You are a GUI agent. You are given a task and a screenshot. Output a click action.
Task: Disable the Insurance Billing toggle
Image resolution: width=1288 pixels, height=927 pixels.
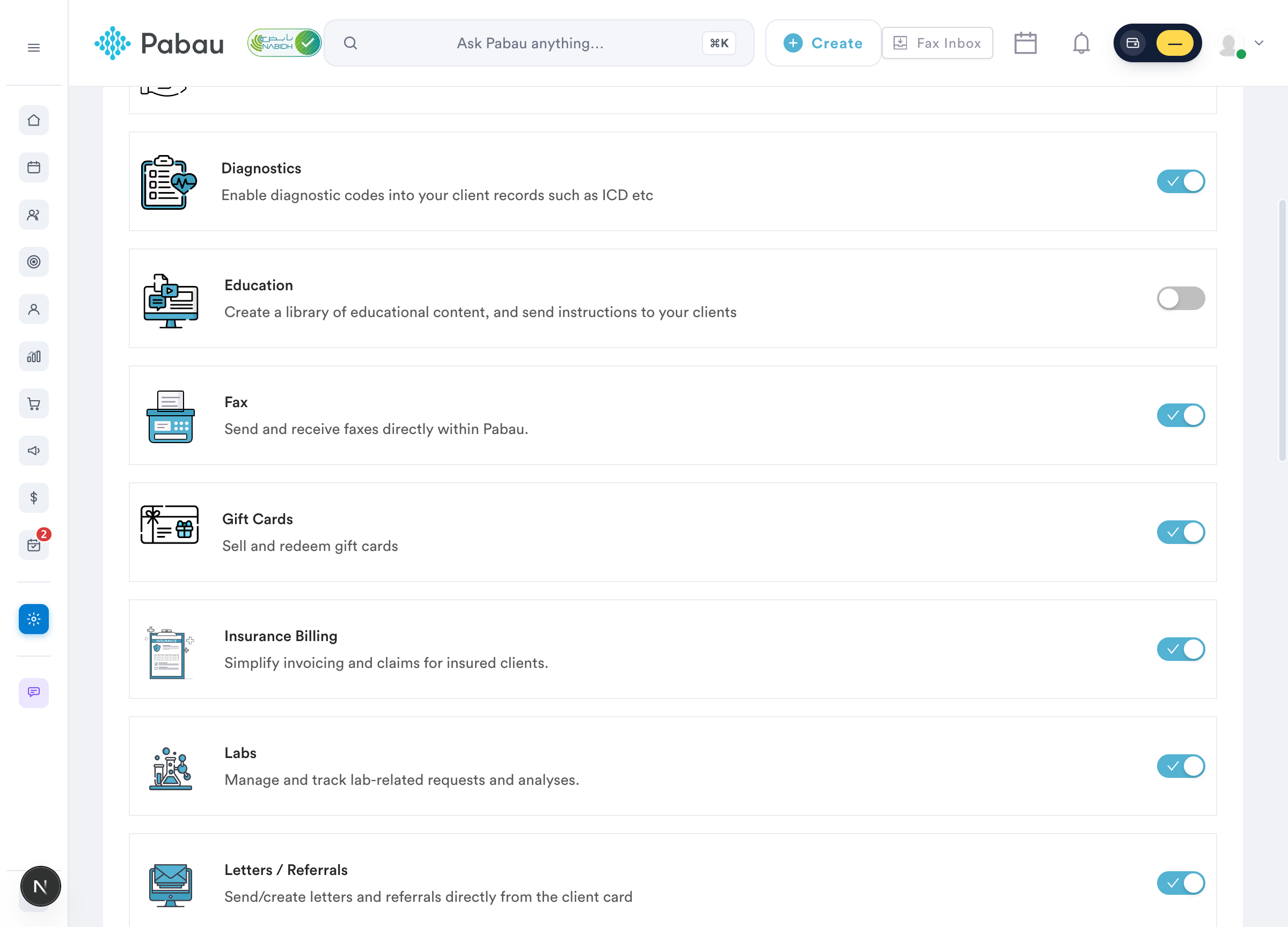pos(1181,650)
